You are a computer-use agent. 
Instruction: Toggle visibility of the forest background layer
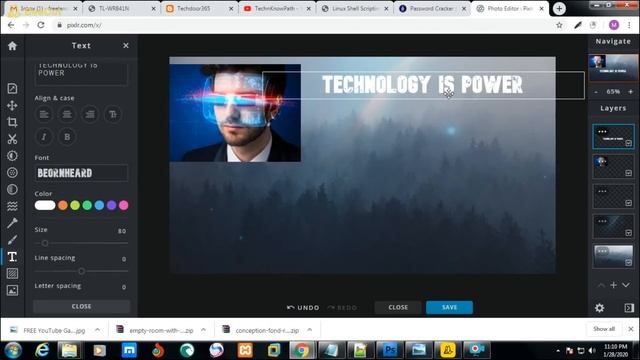tap(629, 263)
